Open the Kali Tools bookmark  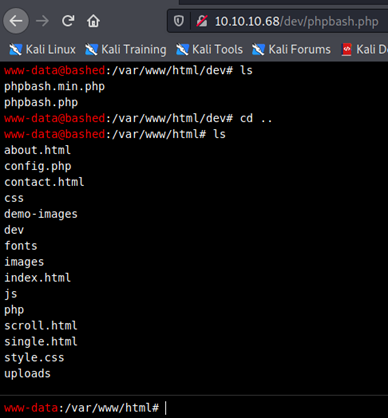pos(209,50)
